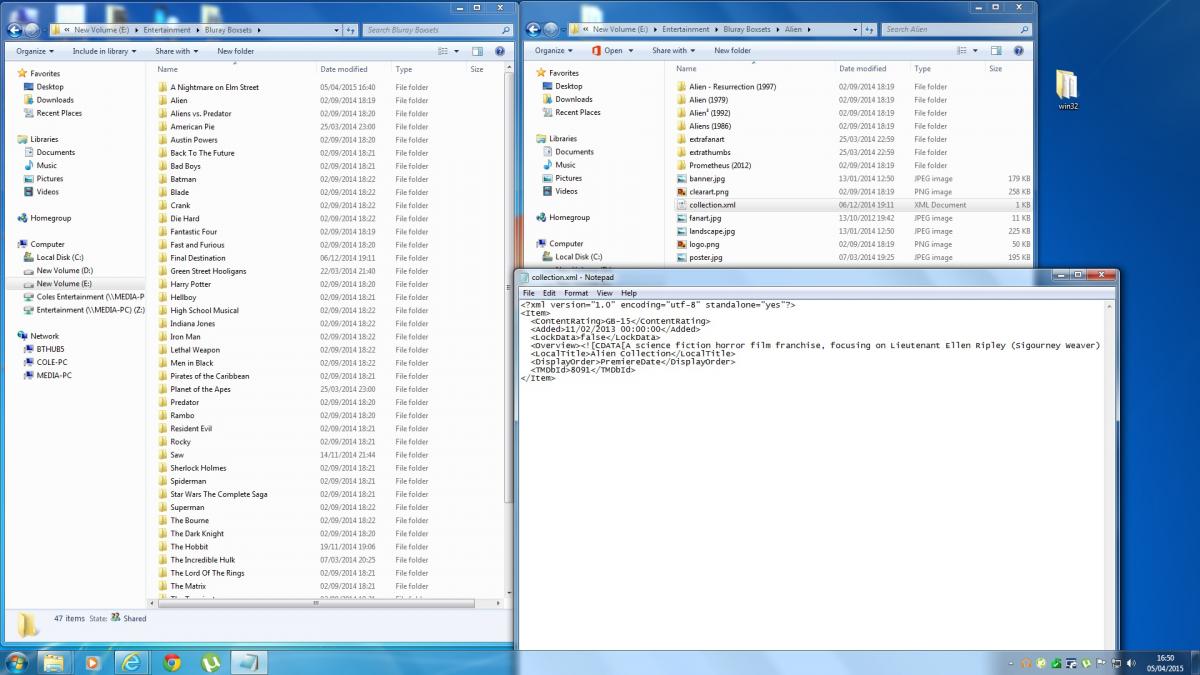Open the Share with dropdown in the Alien window
Viewport: 1200px width, 675px height.
[674, 50]
